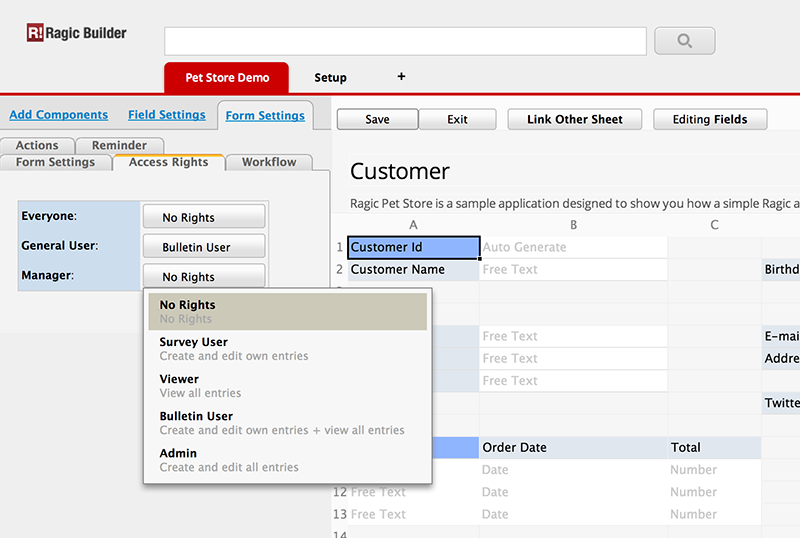Image resolution: width=800 pixels, height=538 pixels.
Task: Click the Order Date column header cell
Action: [x=573, y=448]
